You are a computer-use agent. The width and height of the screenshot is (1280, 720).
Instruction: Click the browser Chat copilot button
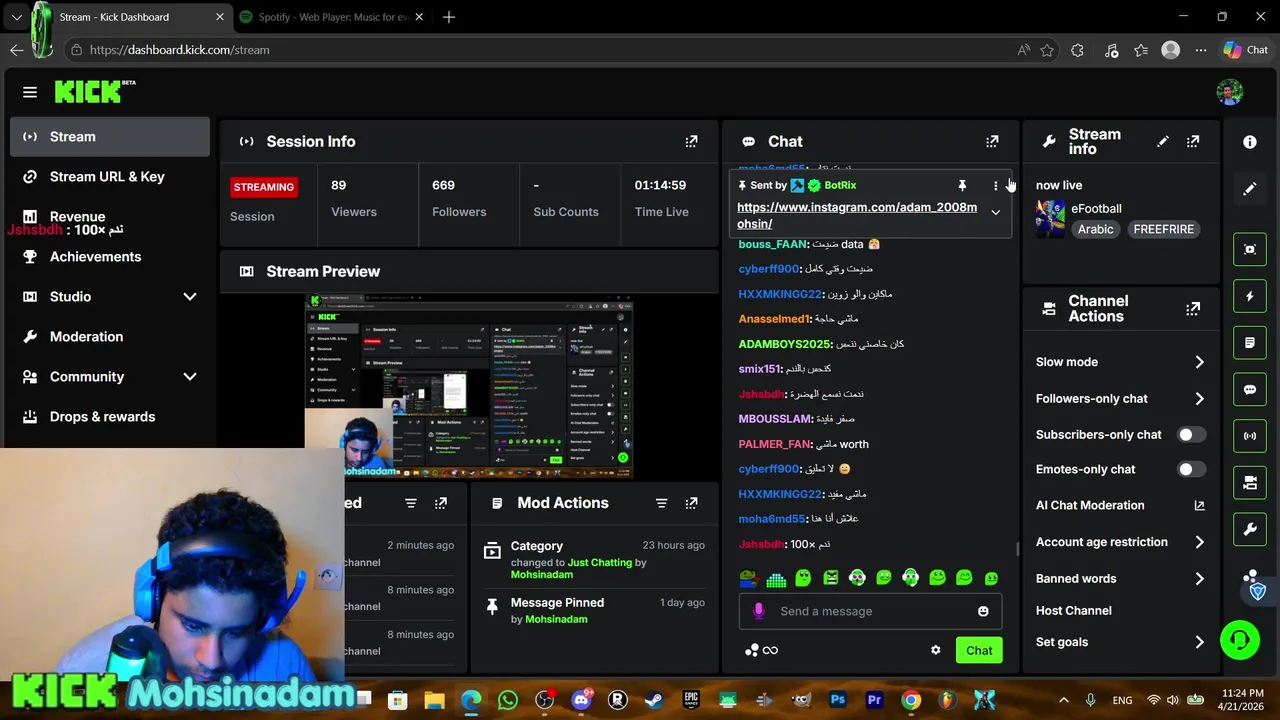1246,50
